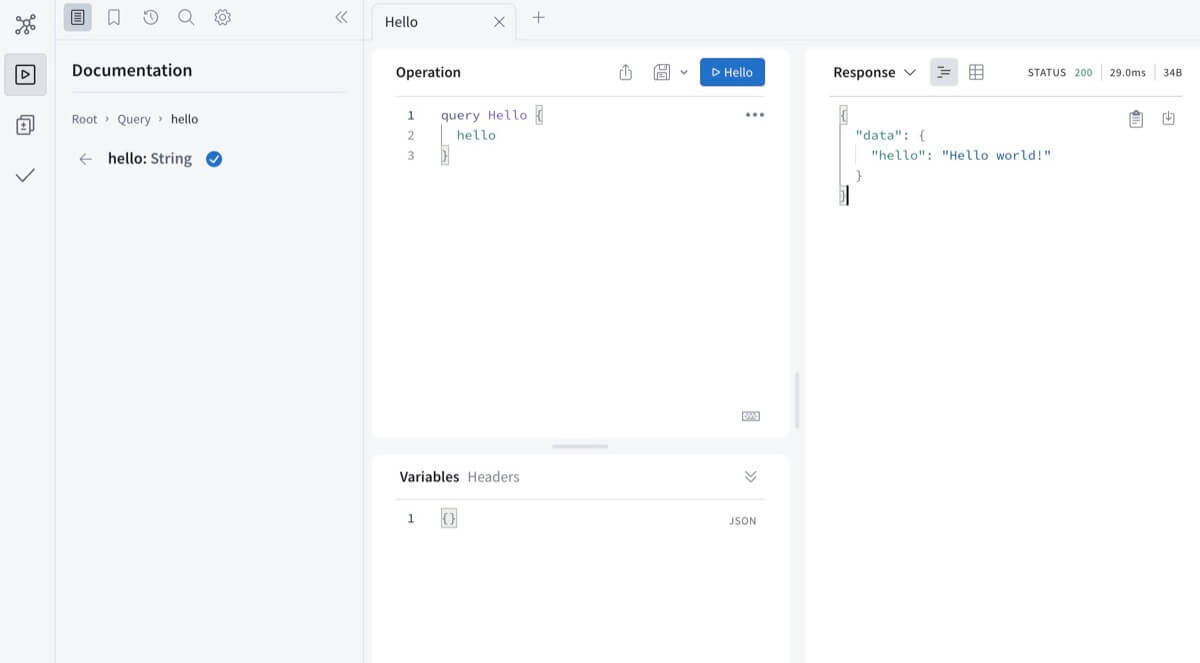Open the Sandbox settings gear
This screenshot has height=663, width=1200.
[222, 17]
